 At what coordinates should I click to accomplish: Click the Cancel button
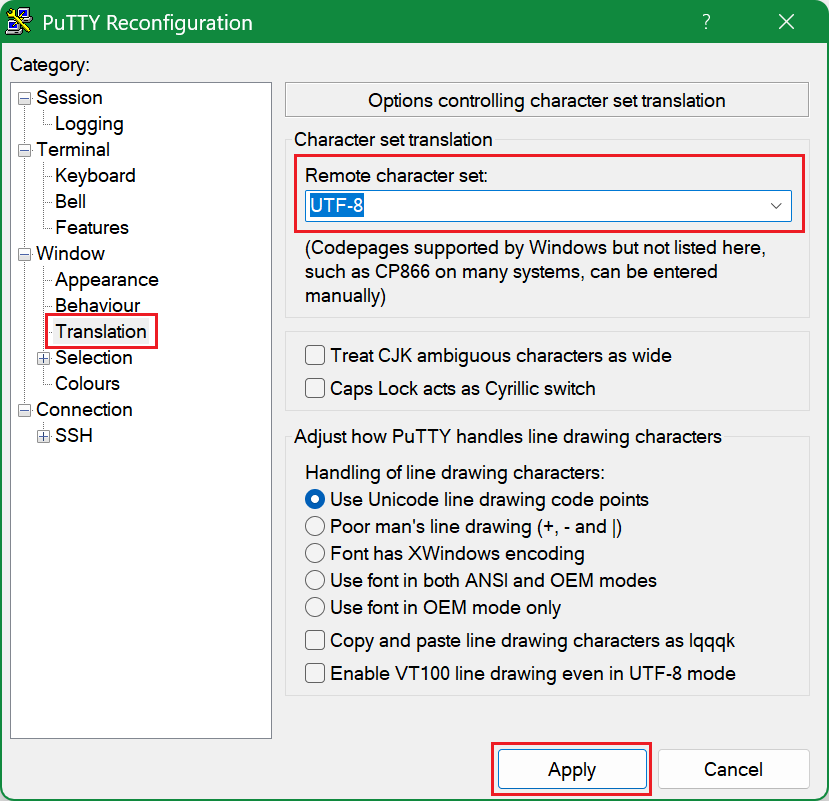click(733, 769)
